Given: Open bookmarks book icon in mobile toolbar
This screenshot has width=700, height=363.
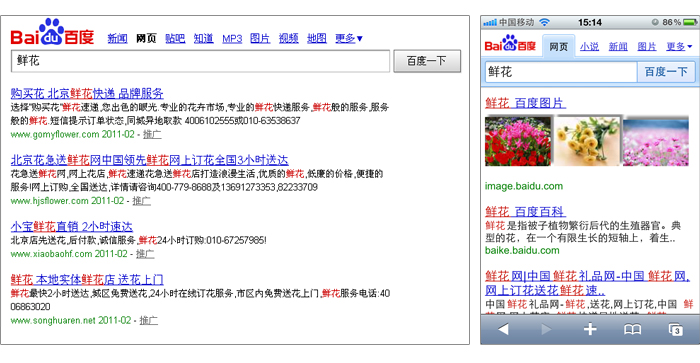Looking at the screenshot, I should (632, 330).
